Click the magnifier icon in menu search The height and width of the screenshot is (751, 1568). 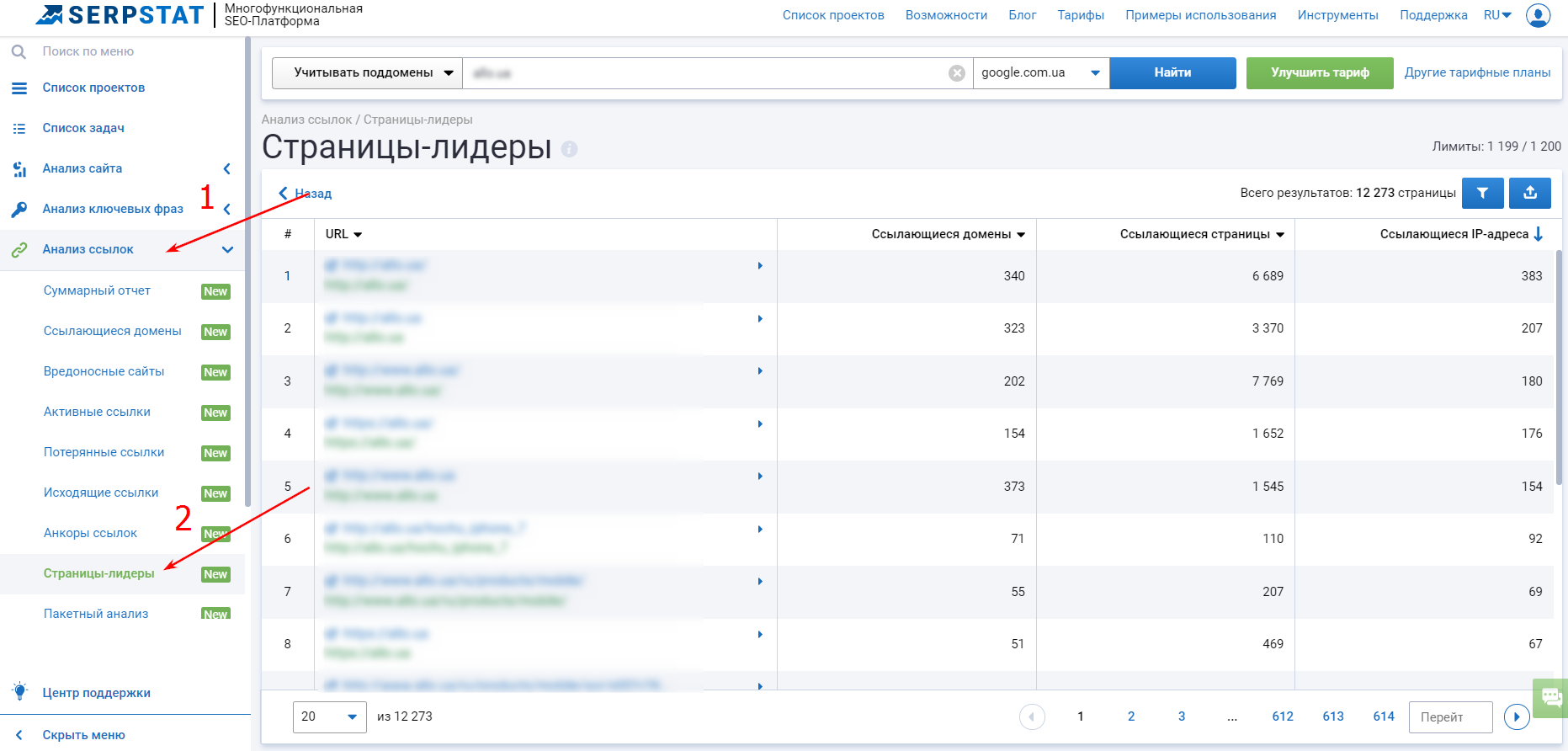tap(19, 51)
